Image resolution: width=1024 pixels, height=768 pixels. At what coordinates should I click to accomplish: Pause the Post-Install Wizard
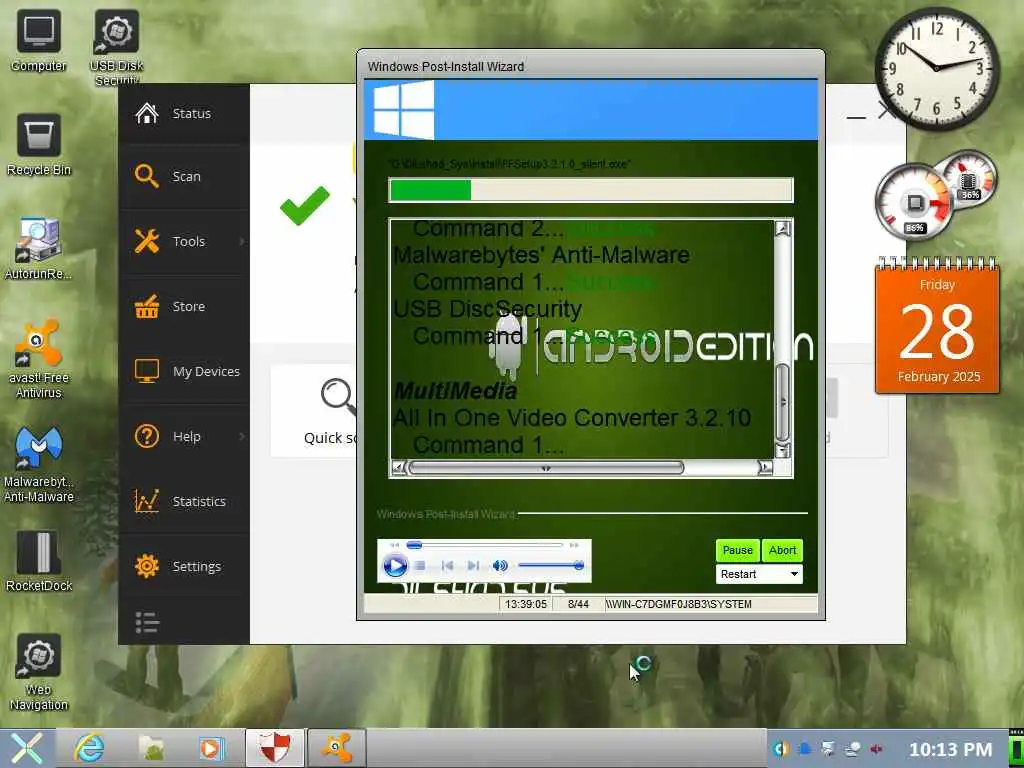click(737, 550)
